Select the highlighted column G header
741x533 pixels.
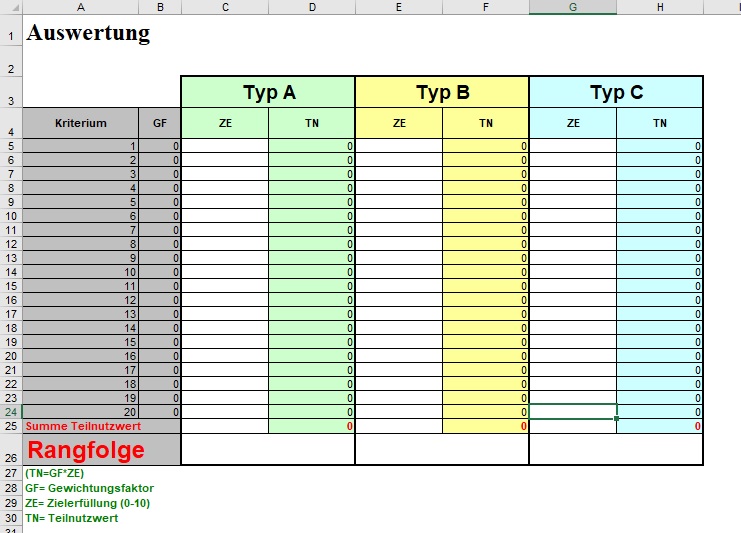572,7
